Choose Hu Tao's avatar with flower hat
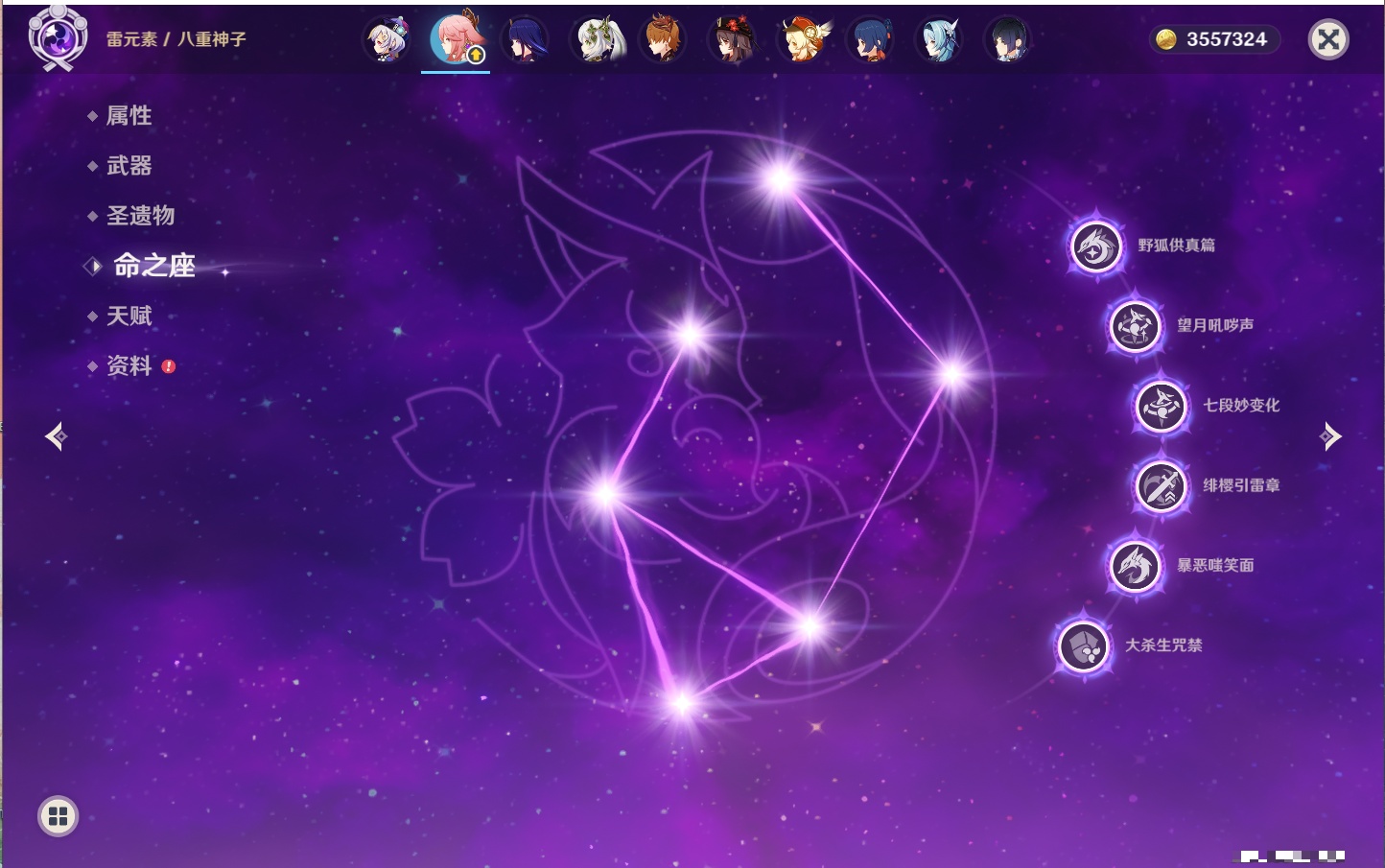 click(734, 40)
